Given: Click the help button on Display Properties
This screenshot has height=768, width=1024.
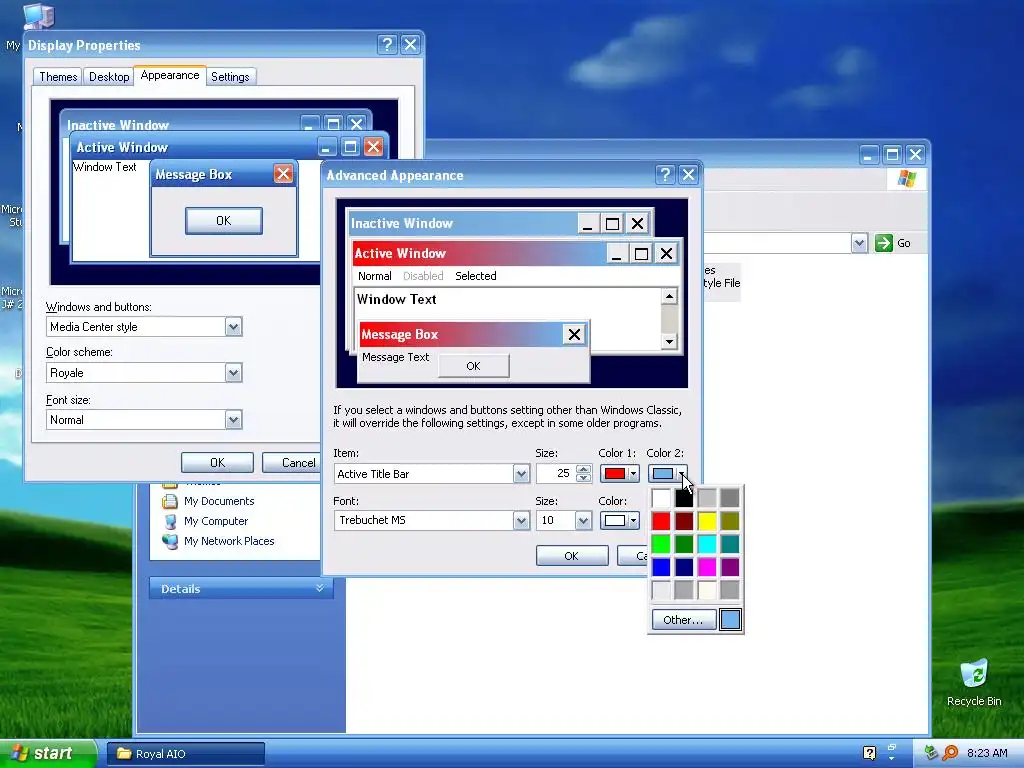Looking at the screenshot, I should (387, 44).
